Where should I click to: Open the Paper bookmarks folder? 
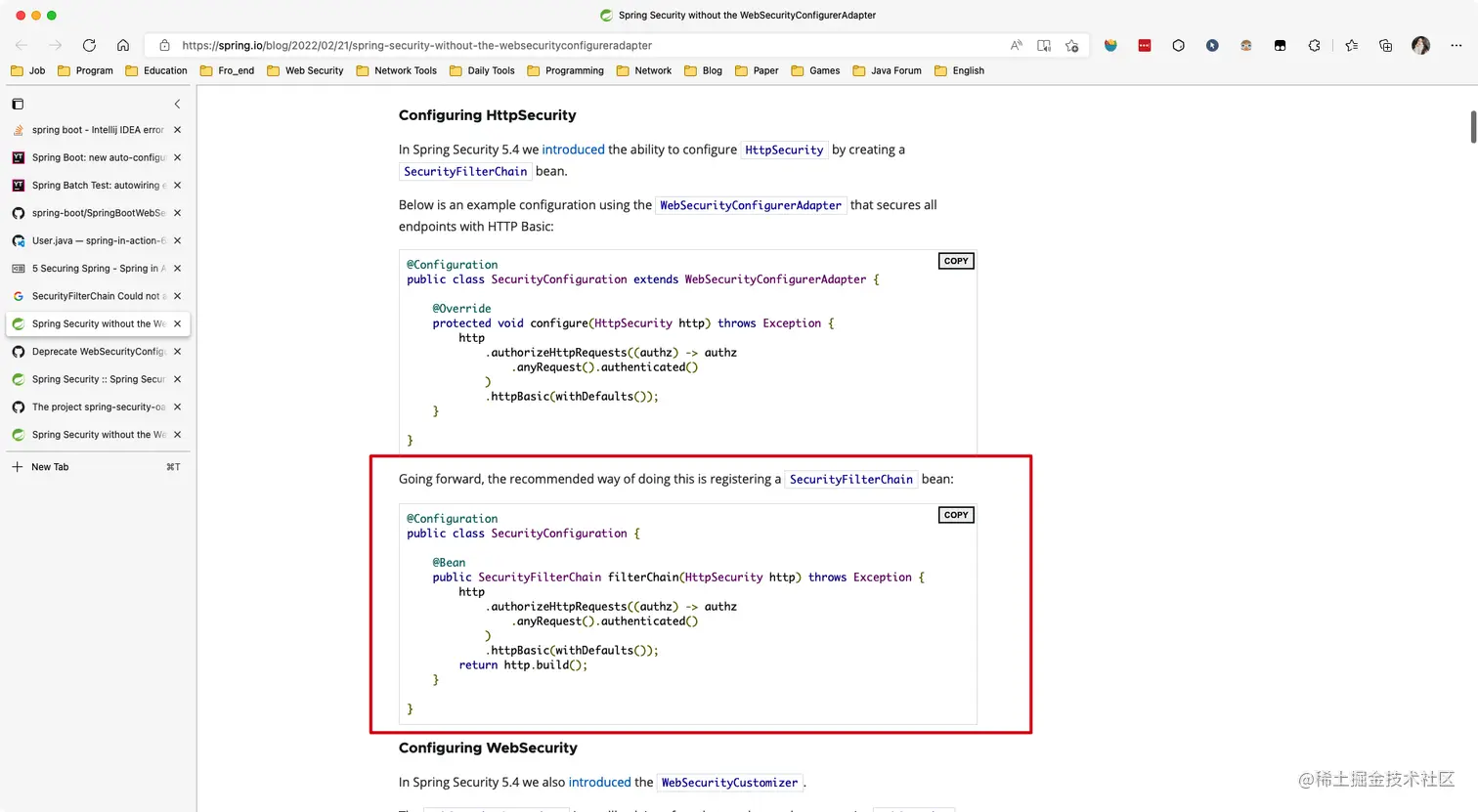tap(757, 70)
